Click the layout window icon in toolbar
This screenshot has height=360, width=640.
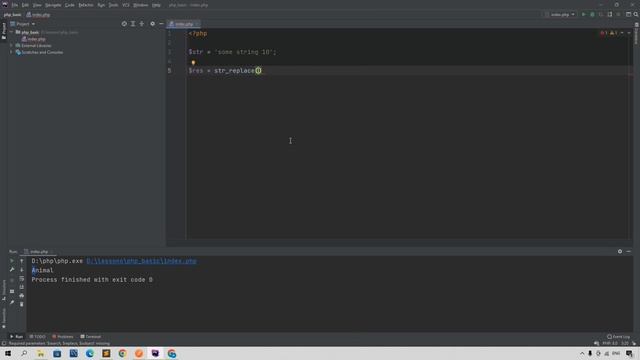pyautogui.click(x=629, y=14)
